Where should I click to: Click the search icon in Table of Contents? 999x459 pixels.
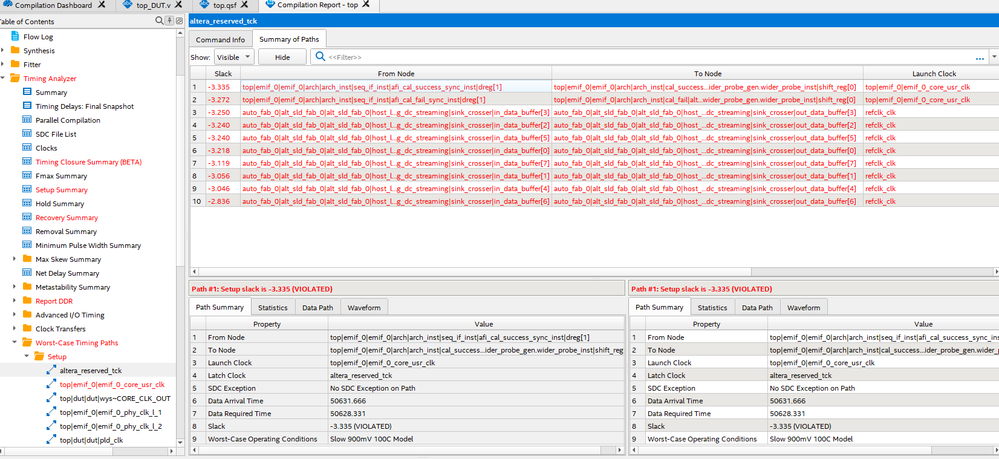(159, 21)
